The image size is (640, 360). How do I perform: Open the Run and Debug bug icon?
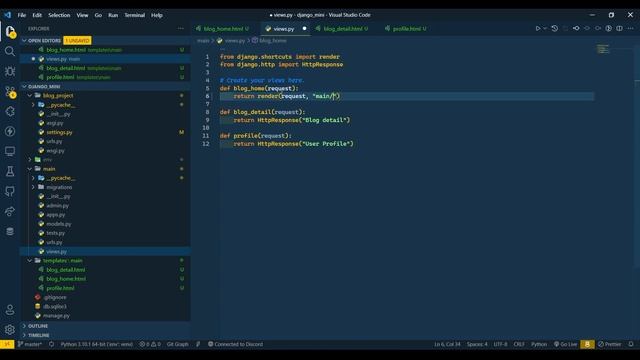tap(10, 71)
